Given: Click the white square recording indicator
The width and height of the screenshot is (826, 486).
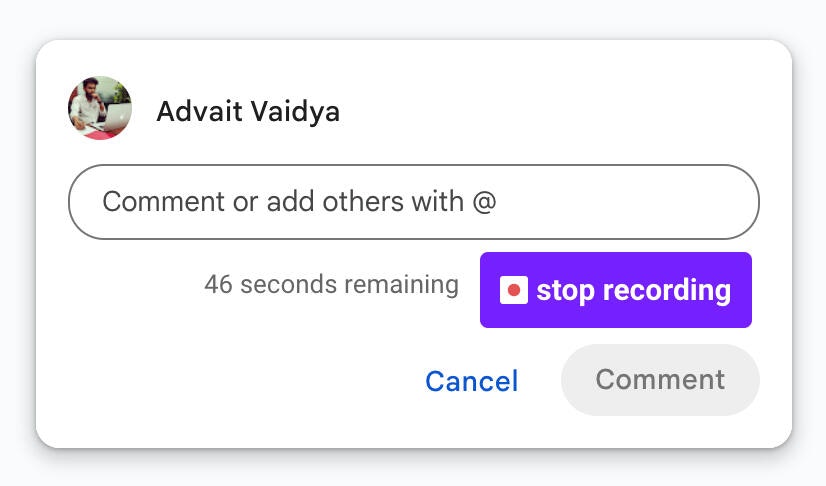Looking at the screenshot, I should (514, 290).
